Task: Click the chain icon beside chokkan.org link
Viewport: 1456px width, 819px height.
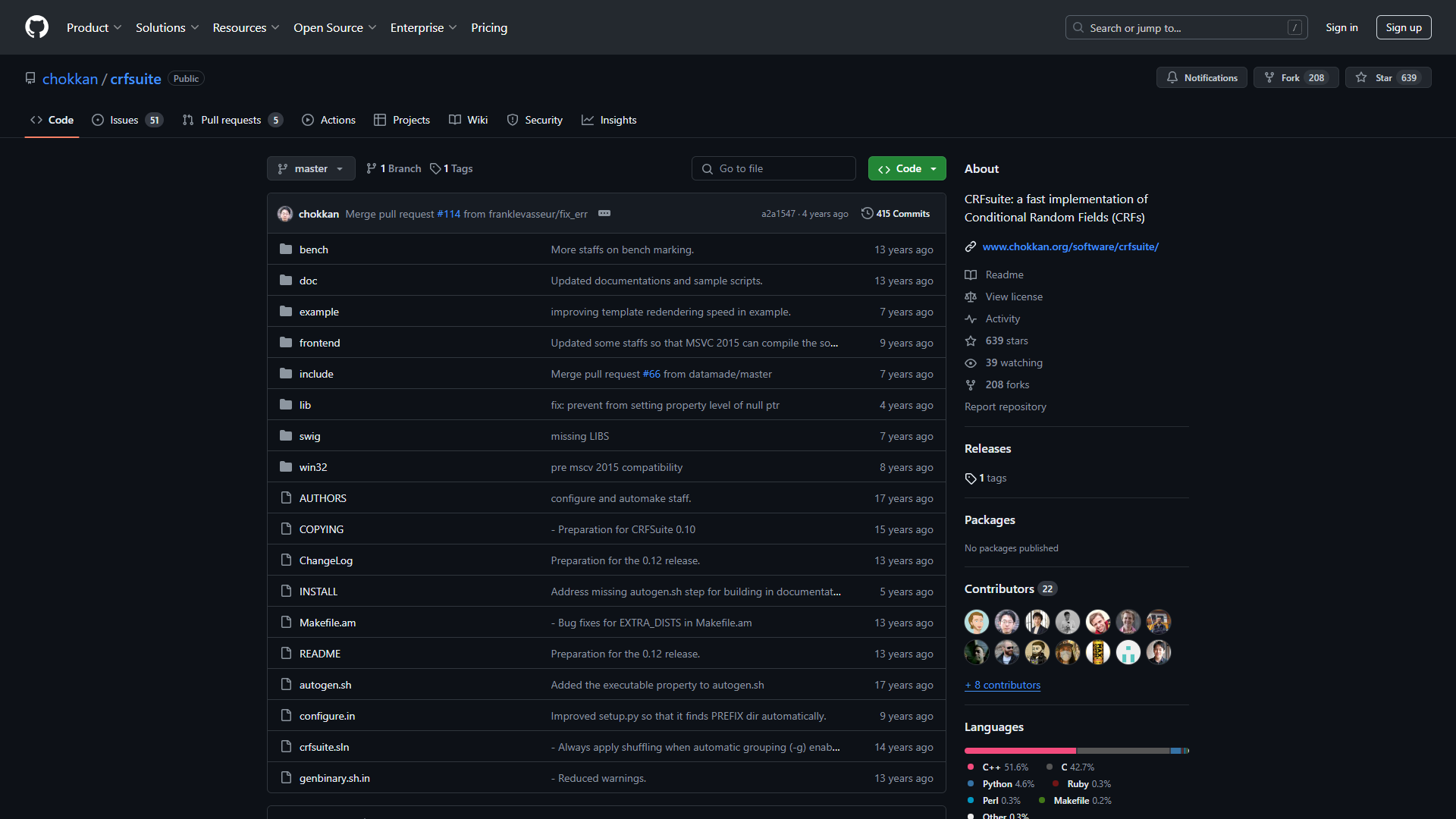Action: coord(970,246)
